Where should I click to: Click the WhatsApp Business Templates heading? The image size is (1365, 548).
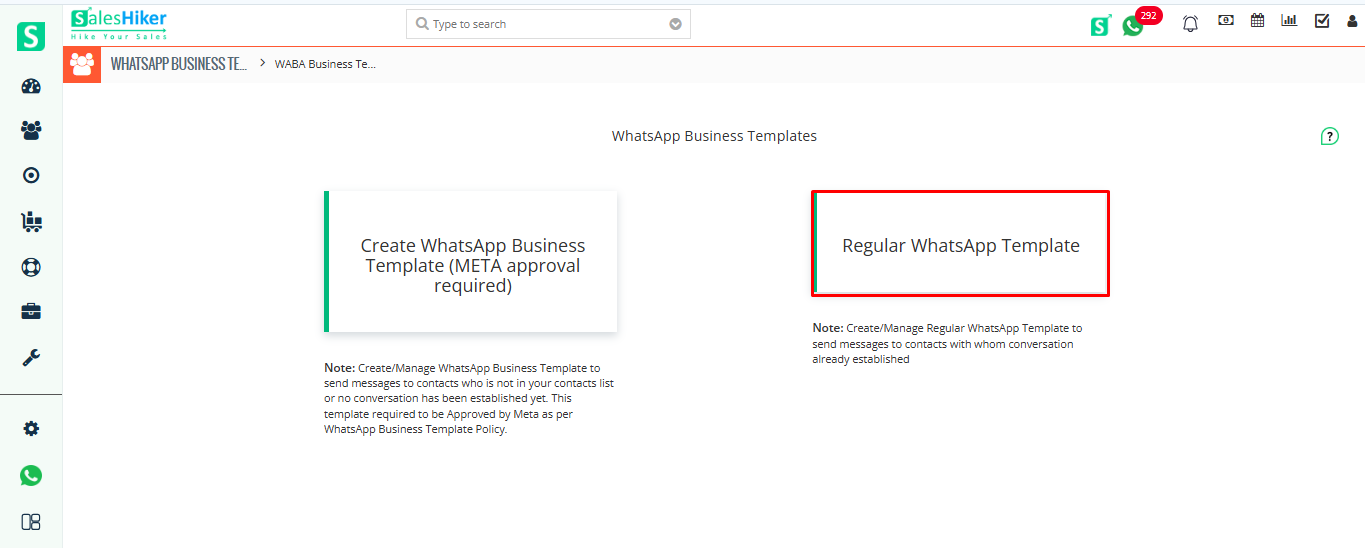pos(714,136)
